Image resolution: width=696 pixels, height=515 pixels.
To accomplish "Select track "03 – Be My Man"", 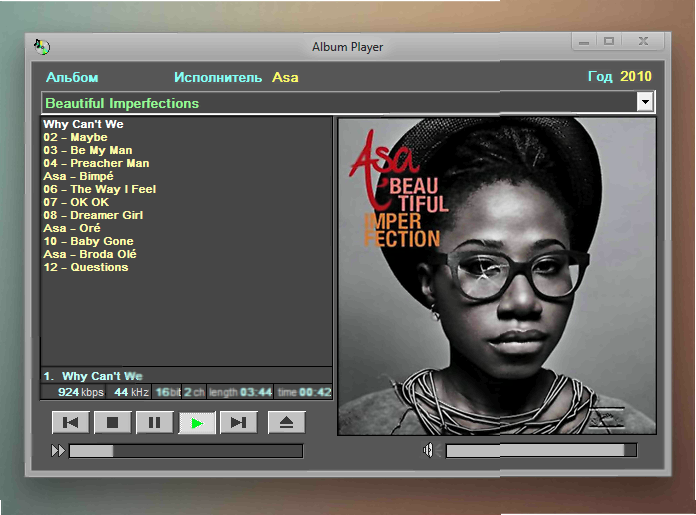I will (x=88, y=150).
